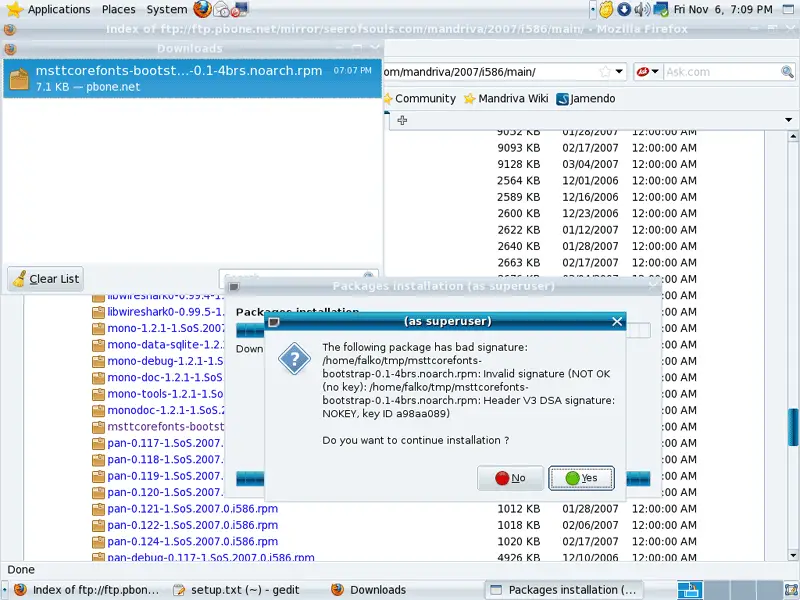Viewport: 800px width, 600px height.
Task: Click the clock showing Fri Nov 6
Action: 722,9
